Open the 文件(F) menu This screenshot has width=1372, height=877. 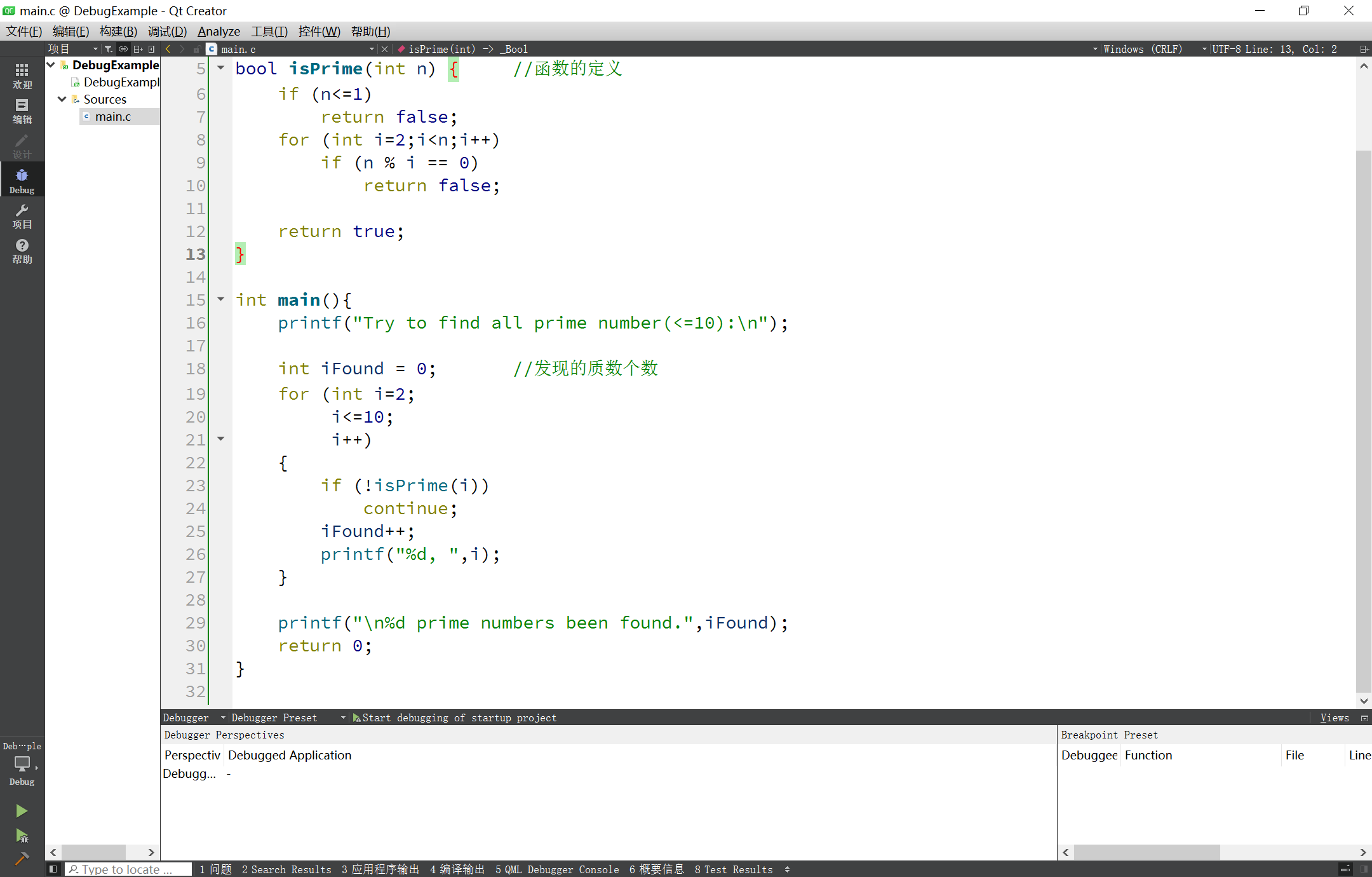[x=24, y=31]
